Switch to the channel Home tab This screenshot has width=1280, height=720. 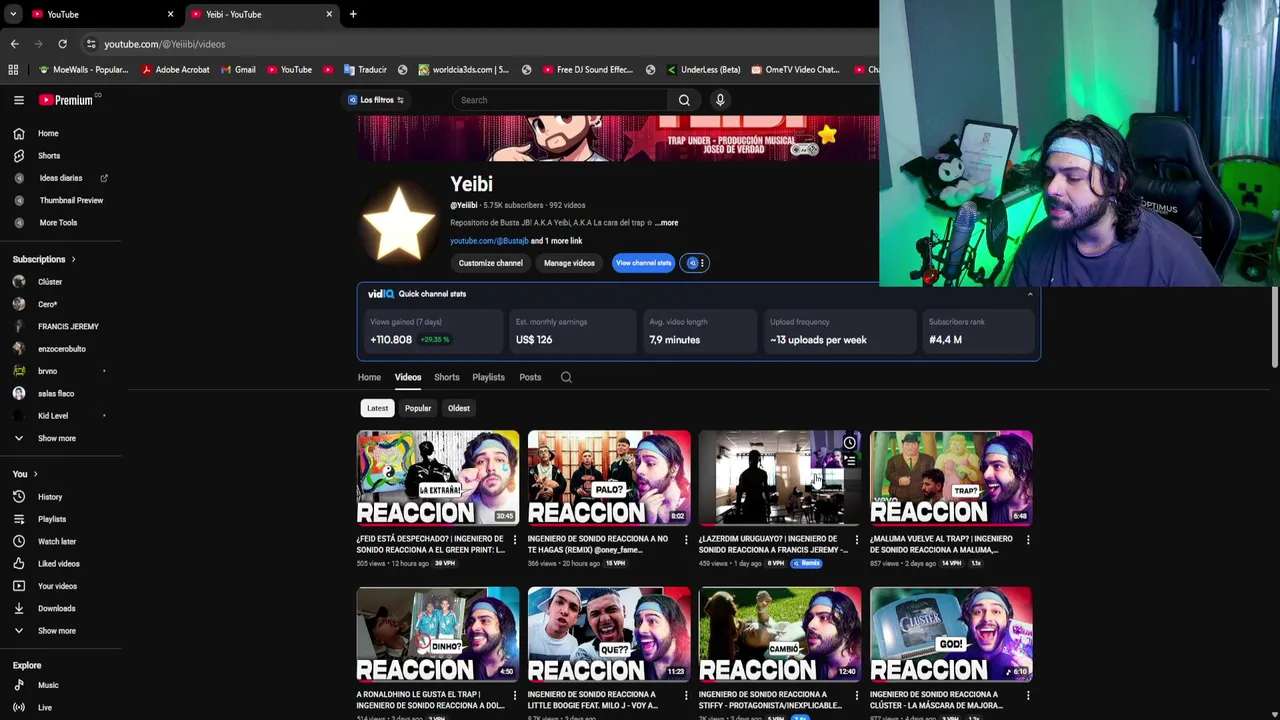(369, 377)
